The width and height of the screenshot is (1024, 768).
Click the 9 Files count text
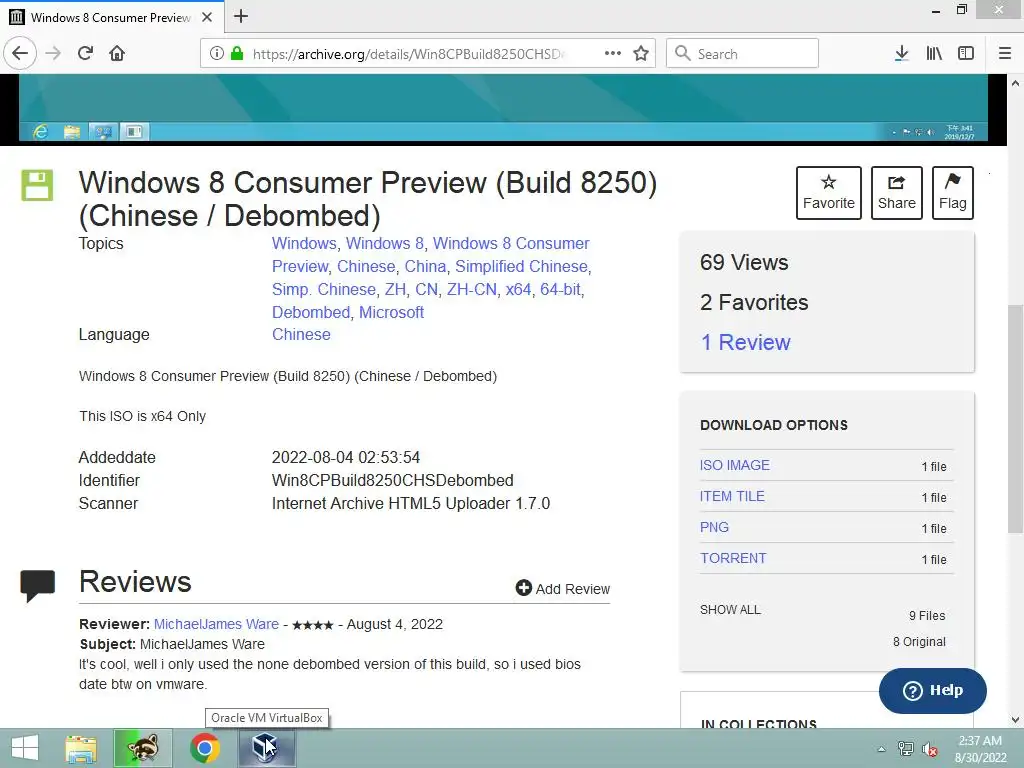tap(927, 615)
